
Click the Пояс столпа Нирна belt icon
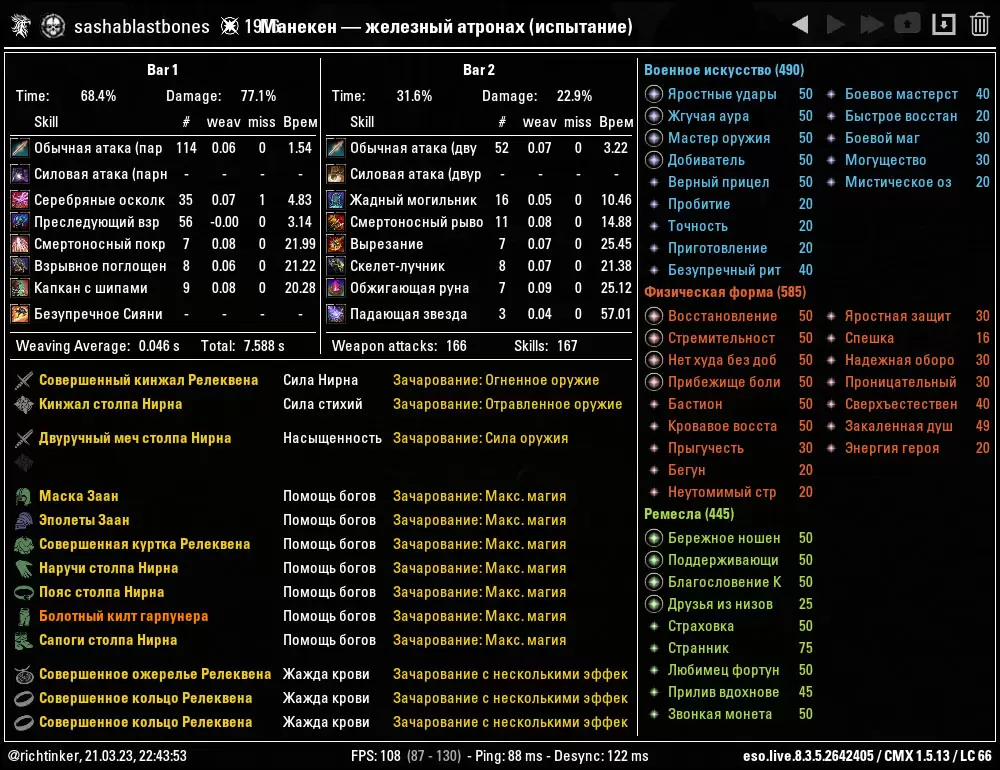coord(24,593)
